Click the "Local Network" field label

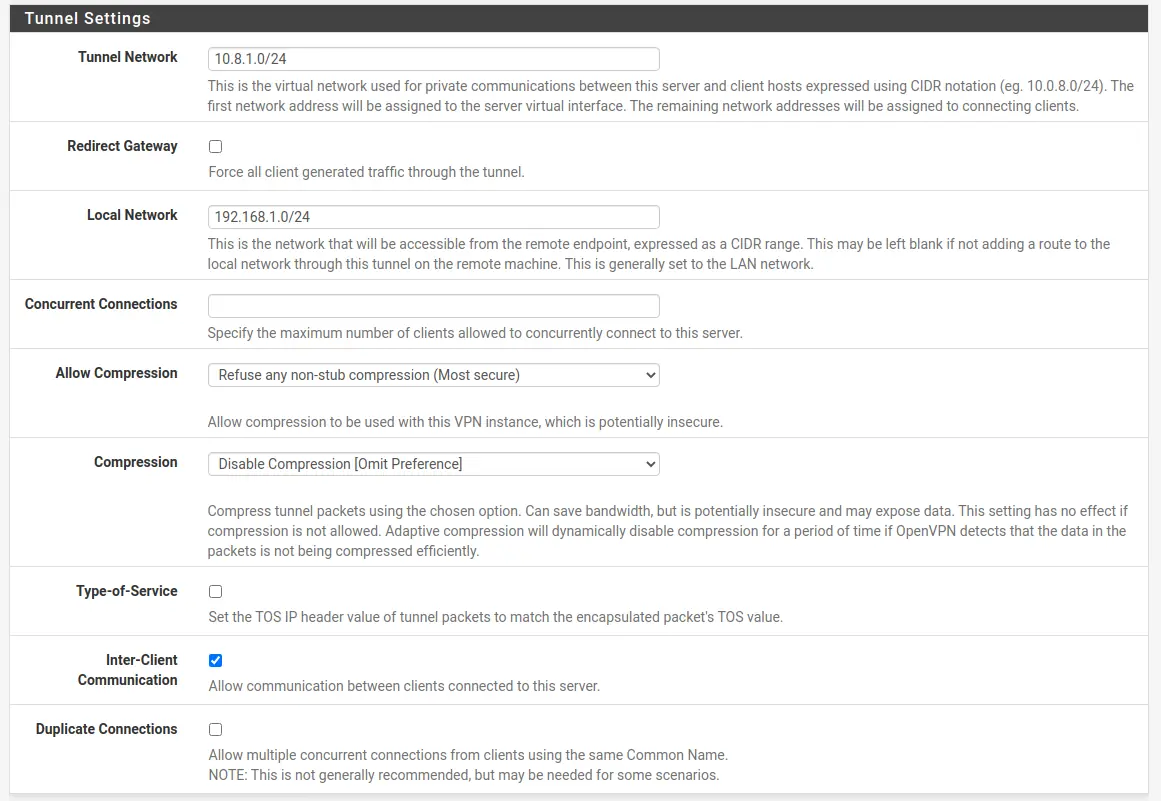point(132,215)
